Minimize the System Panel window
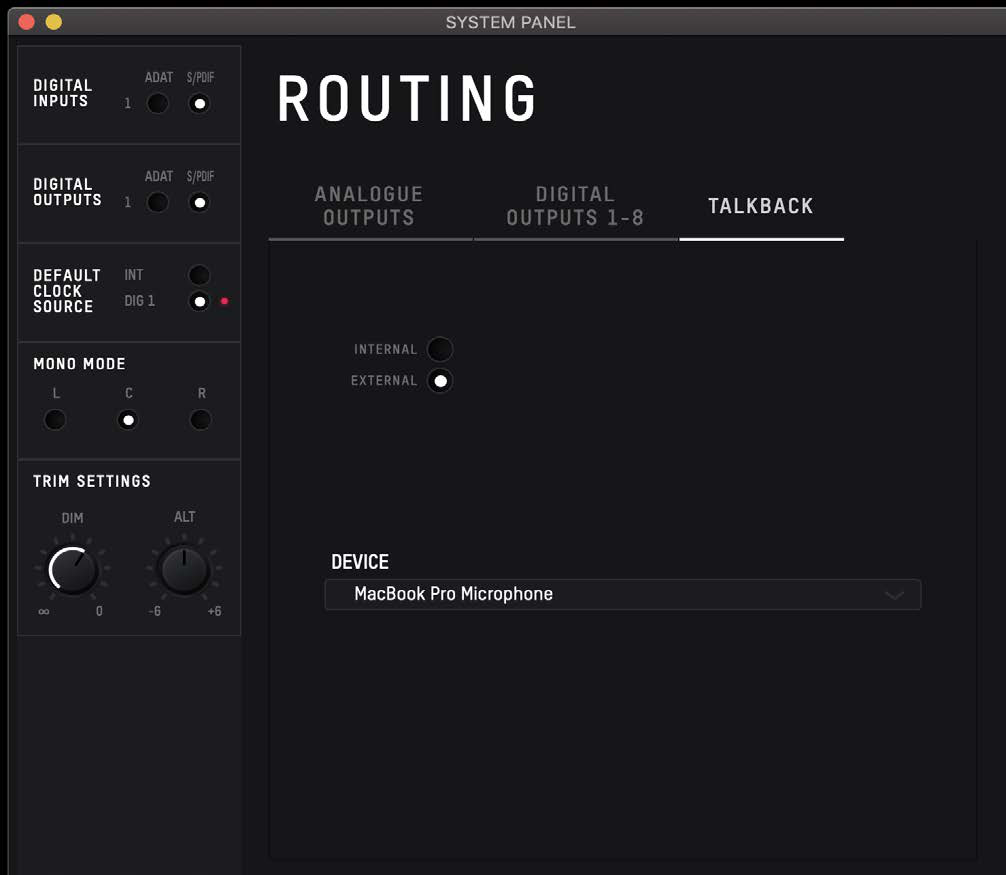Viewport: 1006px width, 875px height. click(x=54, y=22)
